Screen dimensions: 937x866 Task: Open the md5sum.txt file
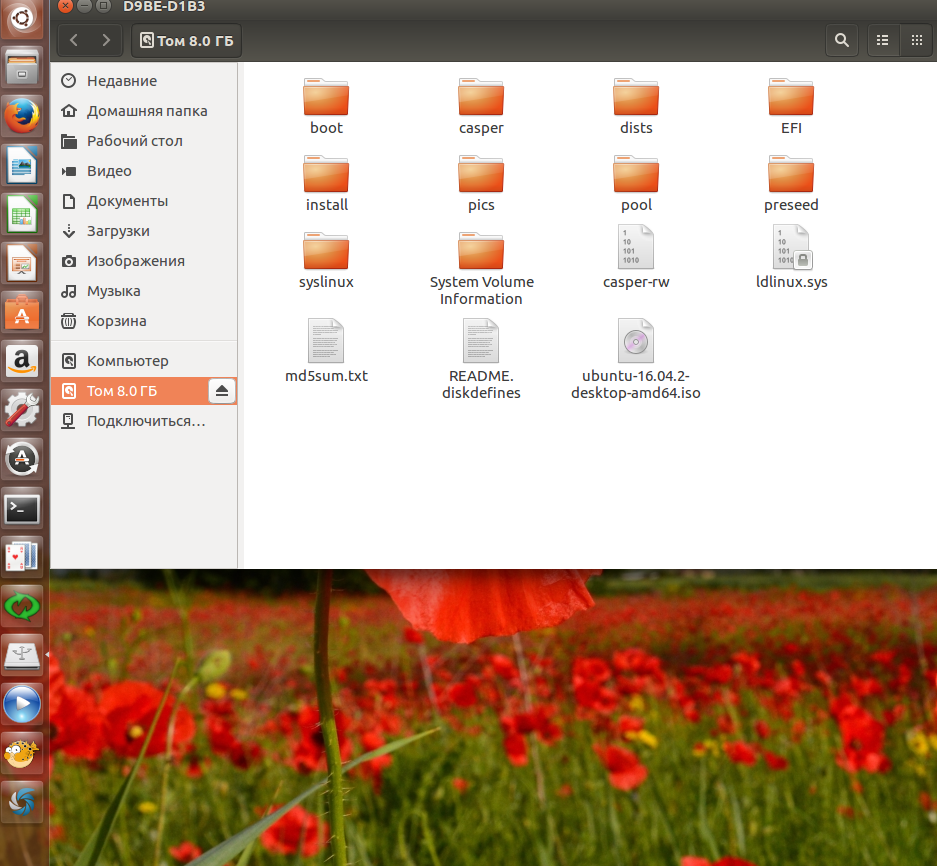click(326, 342)
